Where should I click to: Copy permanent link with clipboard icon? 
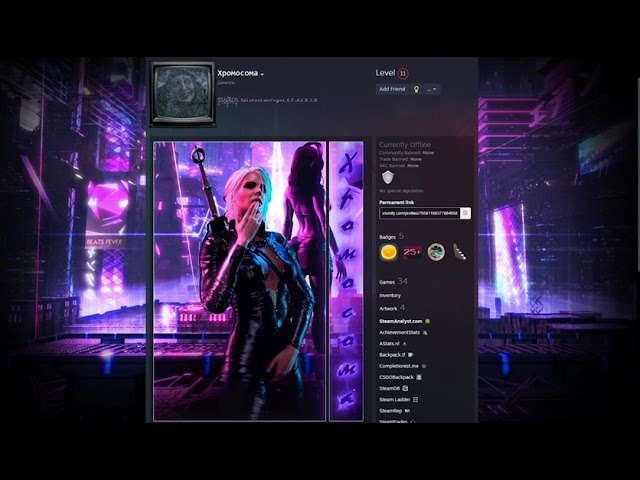[x=465, y=213]
